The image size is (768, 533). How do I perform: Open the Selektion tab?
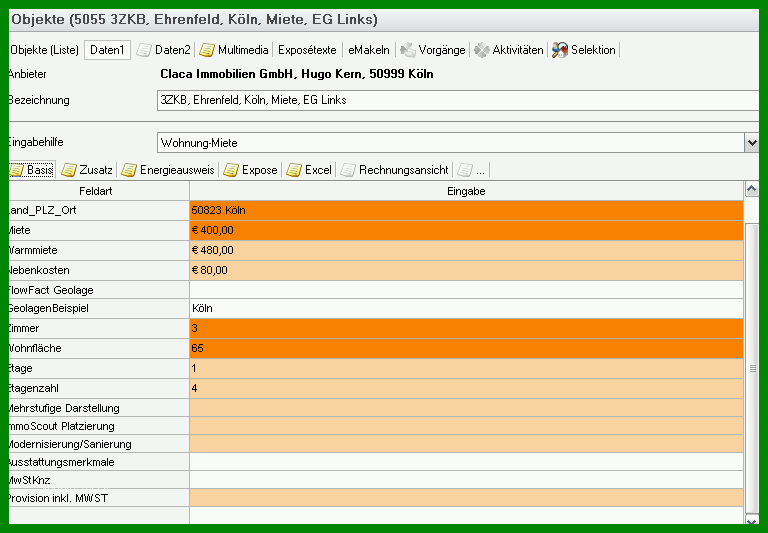[x=584, y=50]
